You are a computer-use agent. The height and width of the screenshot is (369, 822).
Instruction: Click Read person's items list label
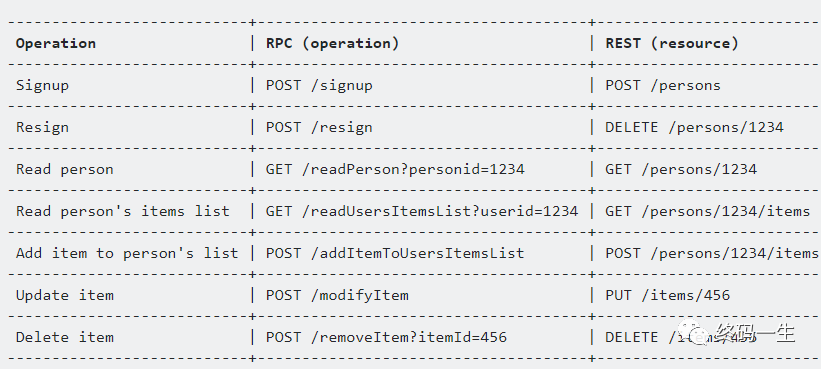[123, 211]
